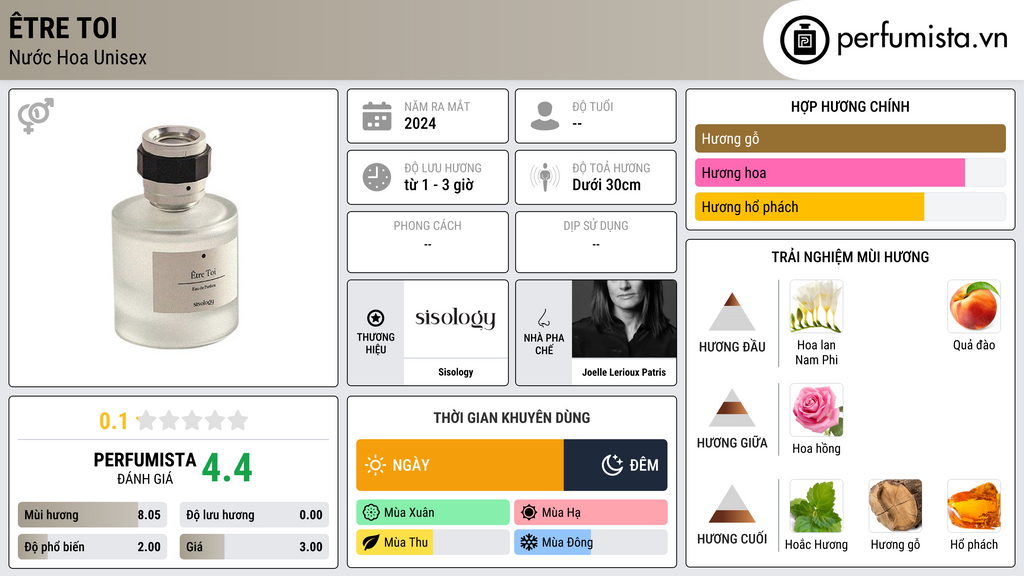The width and height of the screenshot is (1024, 576).
Task: Click the Độ lưu hương 0.00 rating bar
Action: 254,515
